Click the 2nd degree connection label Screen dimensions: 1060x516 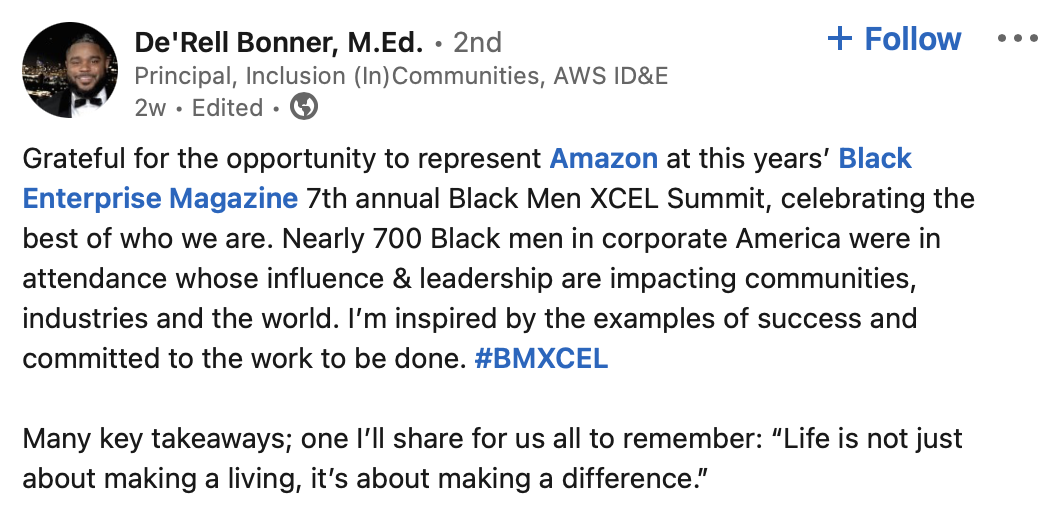(x=477, y=43)
